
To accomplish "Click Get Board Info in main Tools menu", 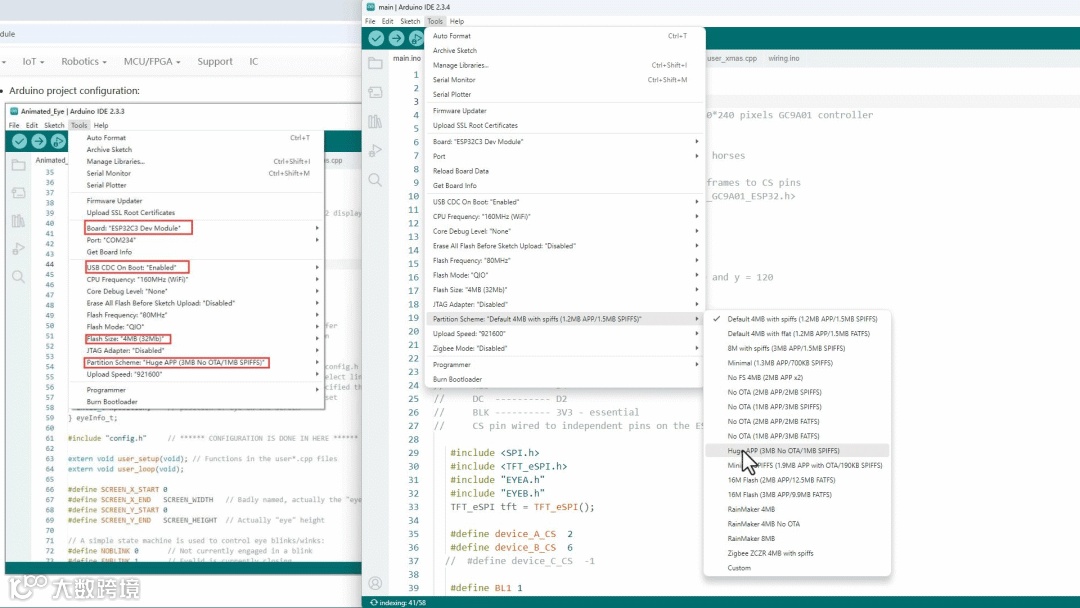I will point(565,186).
